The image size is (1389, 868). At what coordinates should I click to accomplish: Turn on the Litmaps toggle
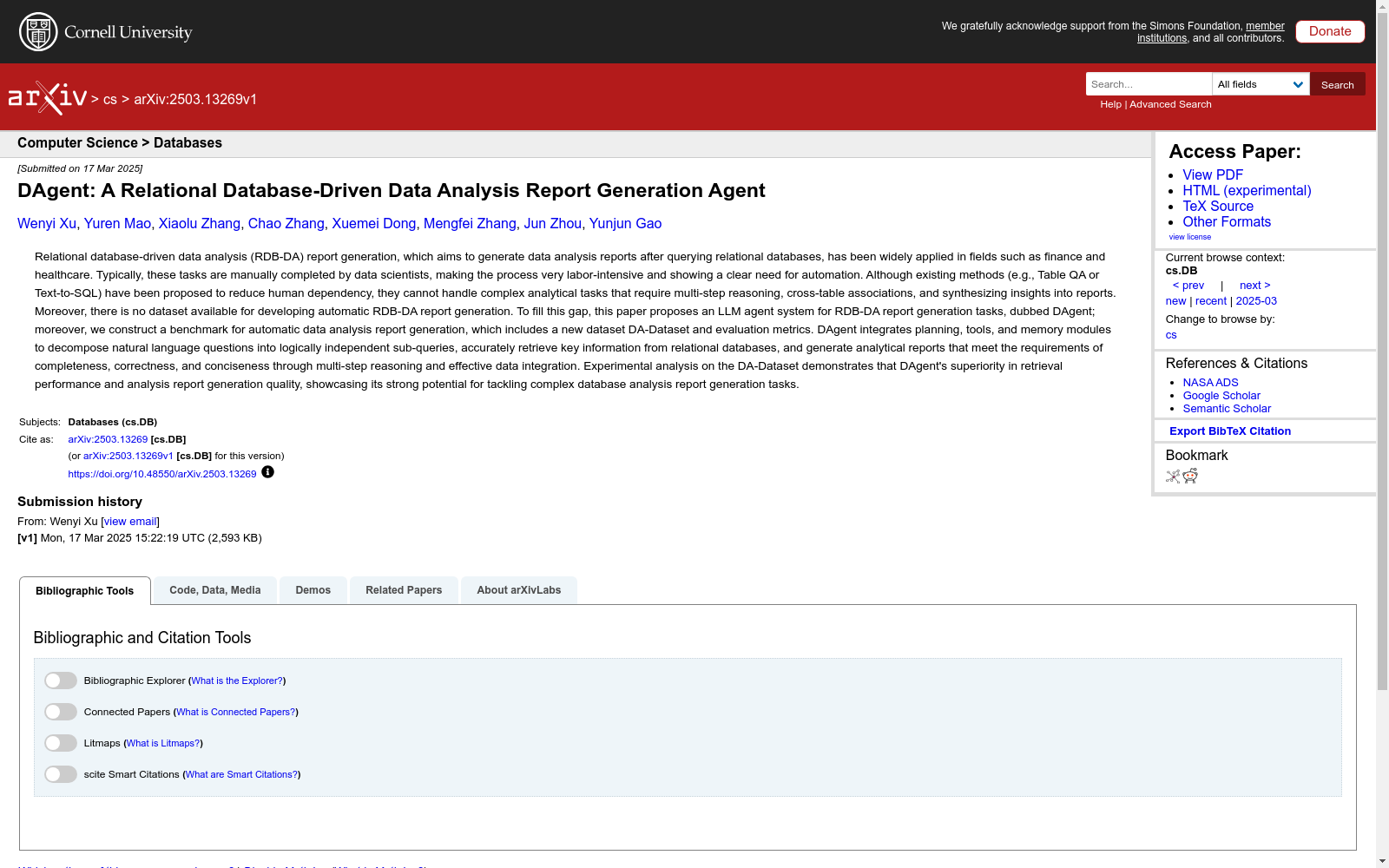61,743
